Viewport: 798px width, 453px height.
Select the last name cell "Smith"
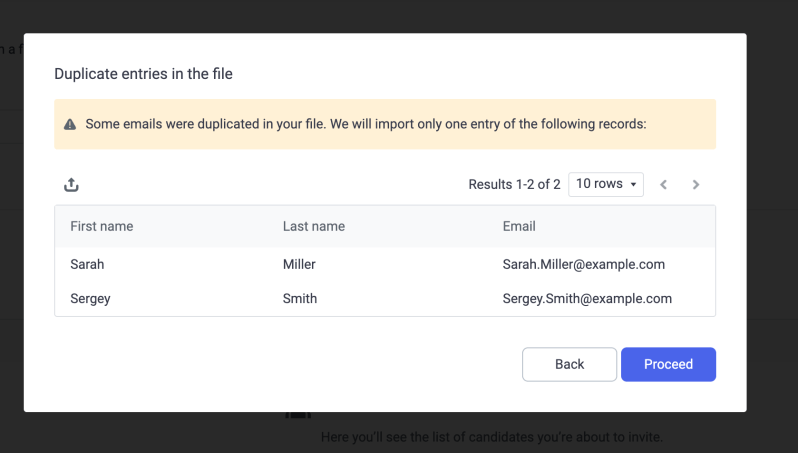click(x=300, y=298)
